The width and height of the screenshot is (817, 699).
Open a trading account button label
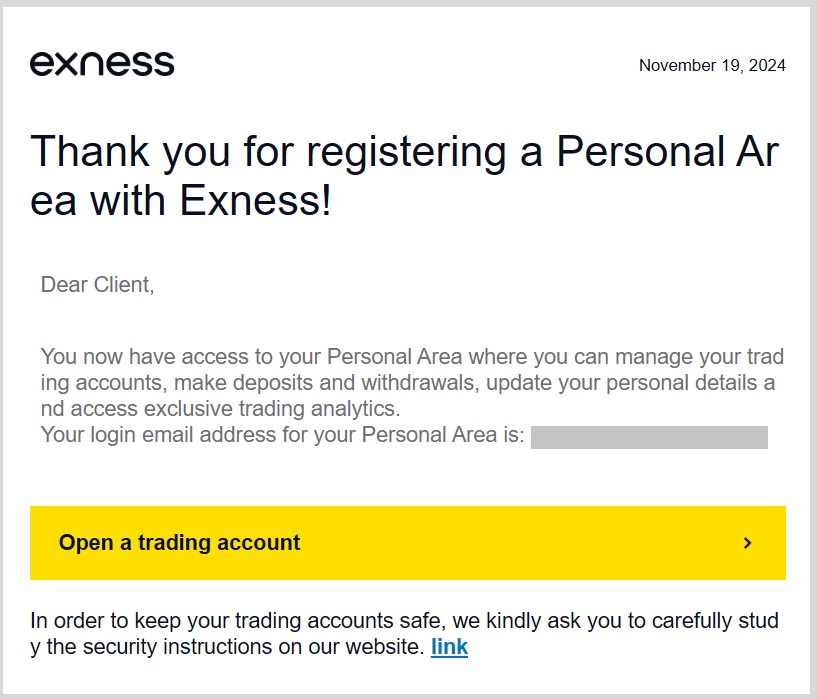click(x=180, y=543)
